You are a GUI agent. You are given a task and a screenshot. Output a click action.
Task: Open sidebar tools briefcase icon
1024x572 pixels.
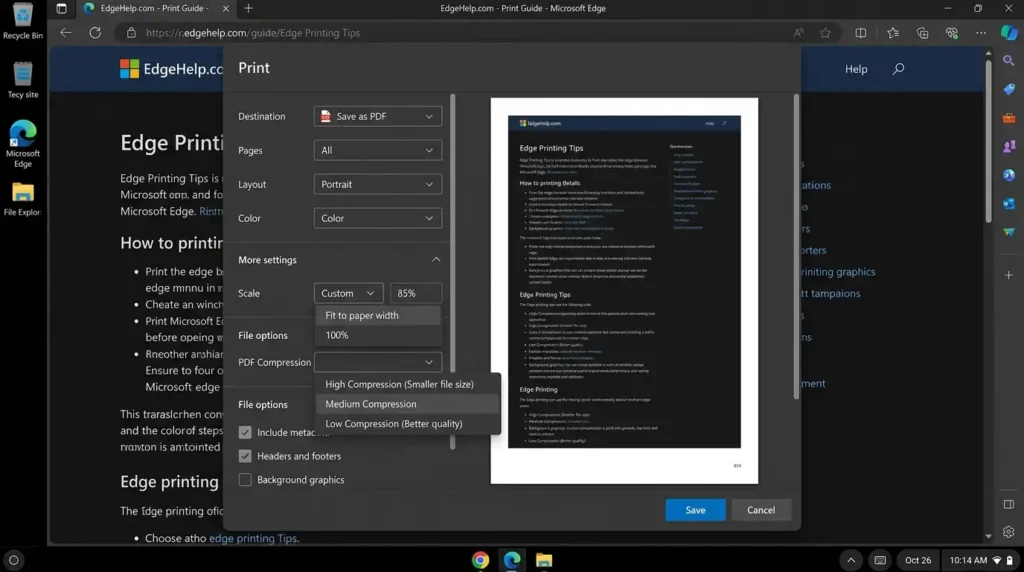(1009, 118)
